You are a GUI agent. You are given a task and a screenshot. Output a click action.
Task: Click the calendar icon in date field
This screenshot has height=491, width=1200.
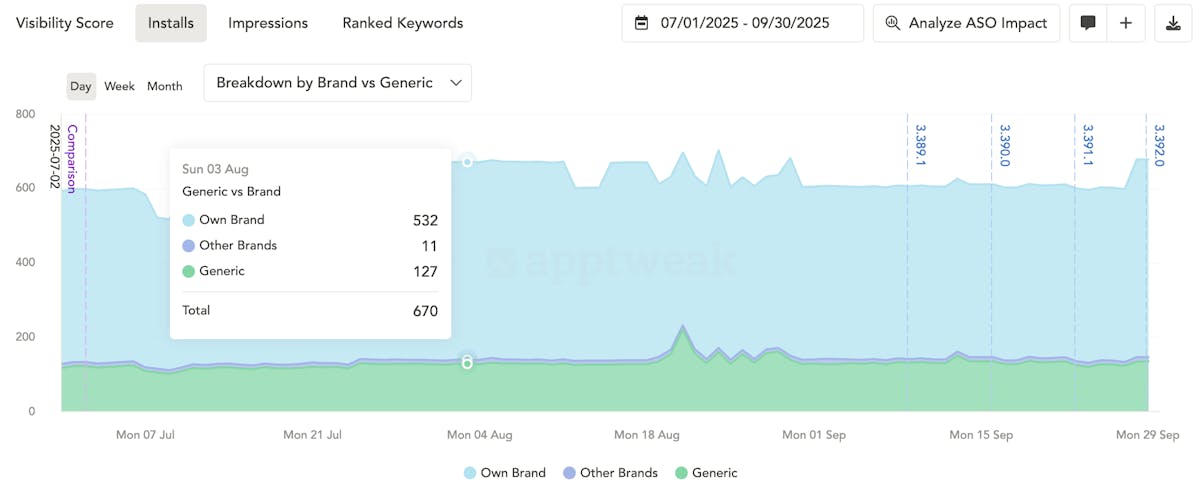pos(642,23)
